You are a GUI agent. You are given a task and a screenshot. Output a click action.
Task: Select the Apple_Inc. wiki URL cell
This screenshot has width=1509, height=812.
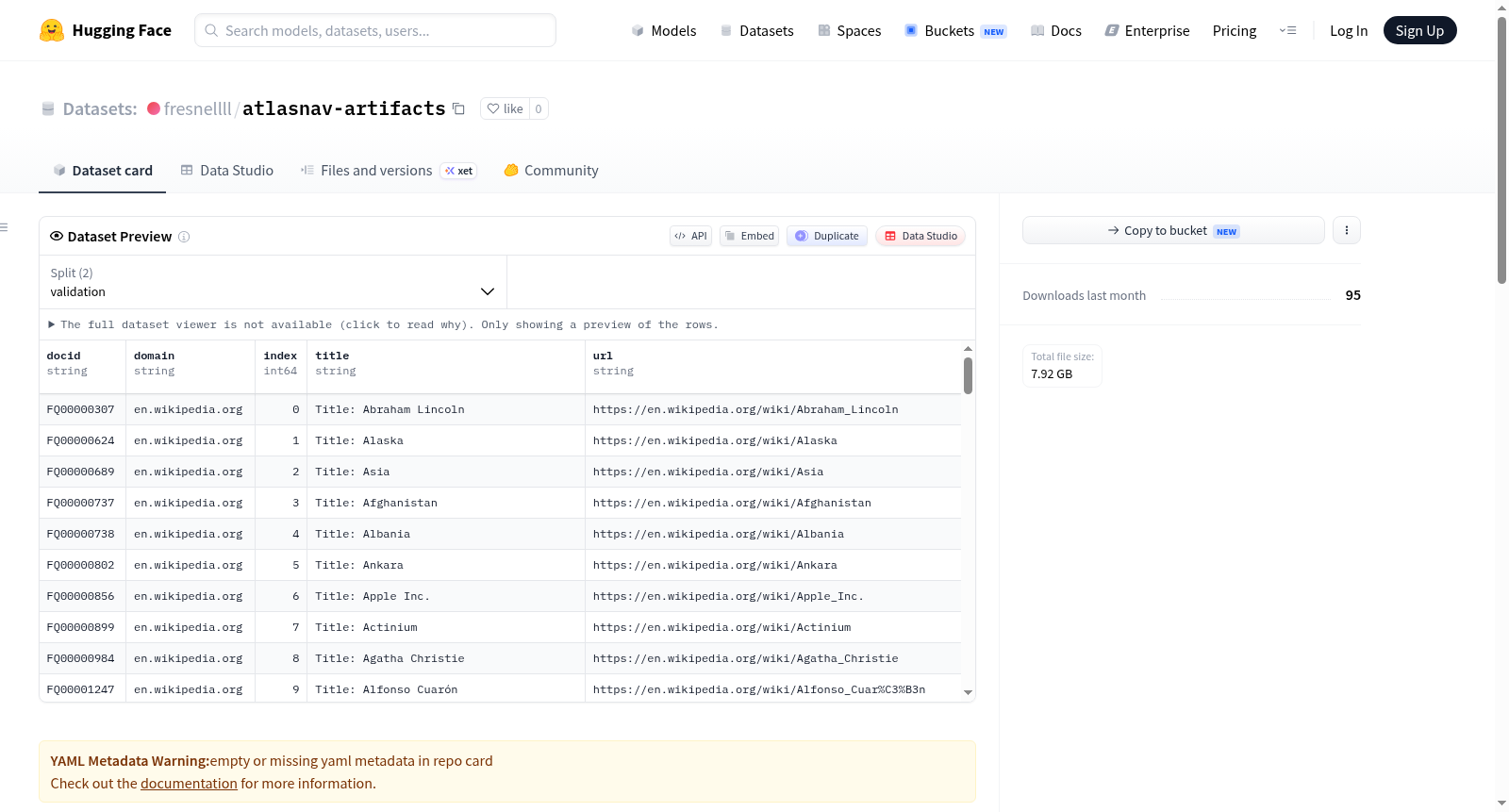point(773,596)
